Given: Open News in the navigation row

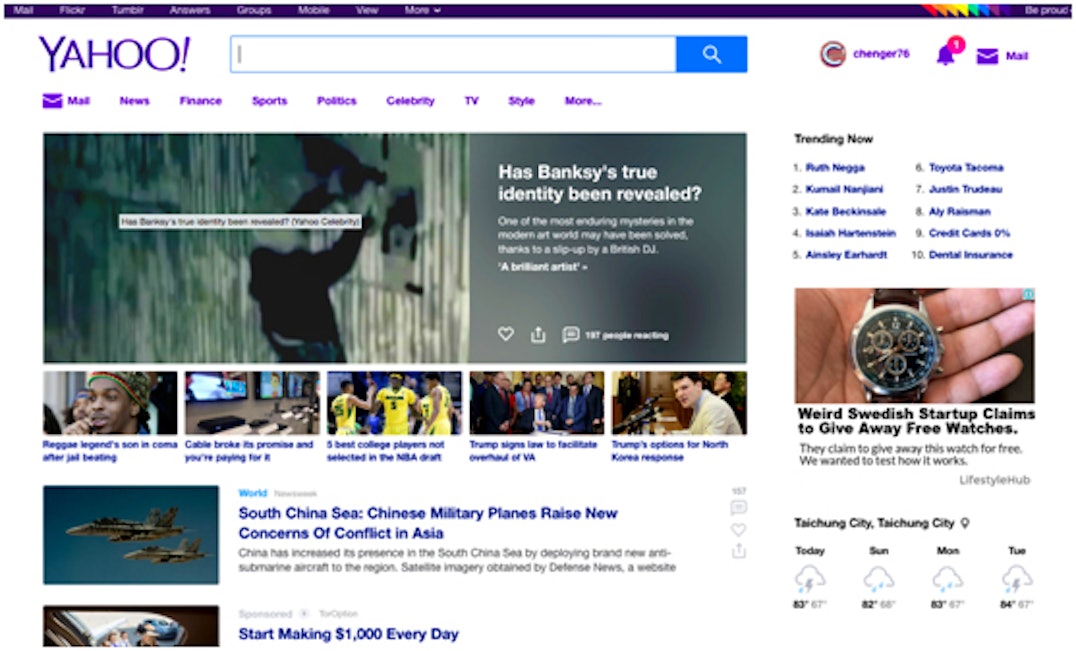Looking at the screenshot, I should pyautogui.click(x=134, y=101).
